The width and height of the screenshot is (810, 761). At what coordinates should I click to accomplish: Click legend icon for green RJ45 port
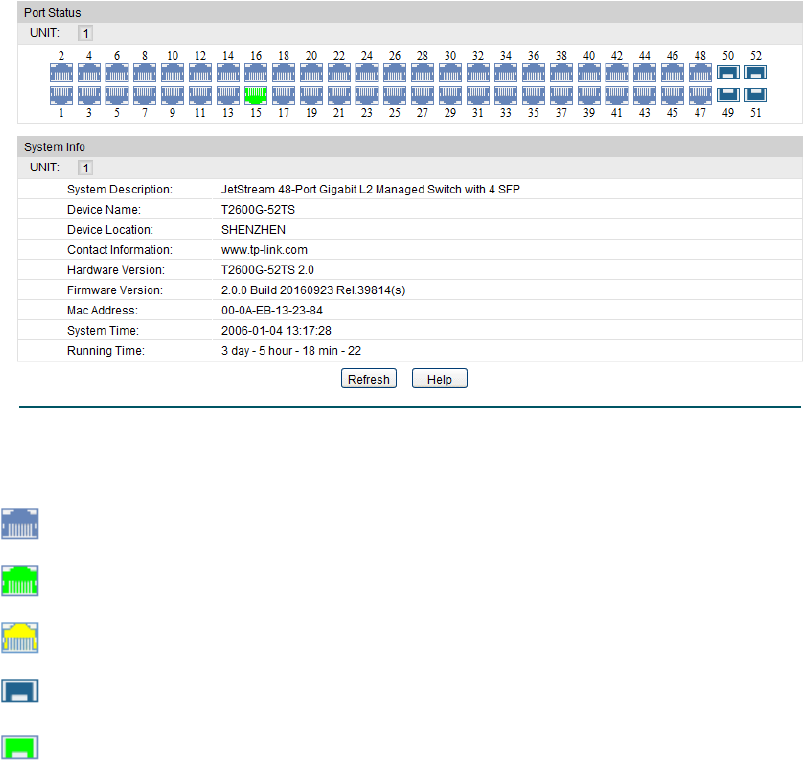coord(20,581)
